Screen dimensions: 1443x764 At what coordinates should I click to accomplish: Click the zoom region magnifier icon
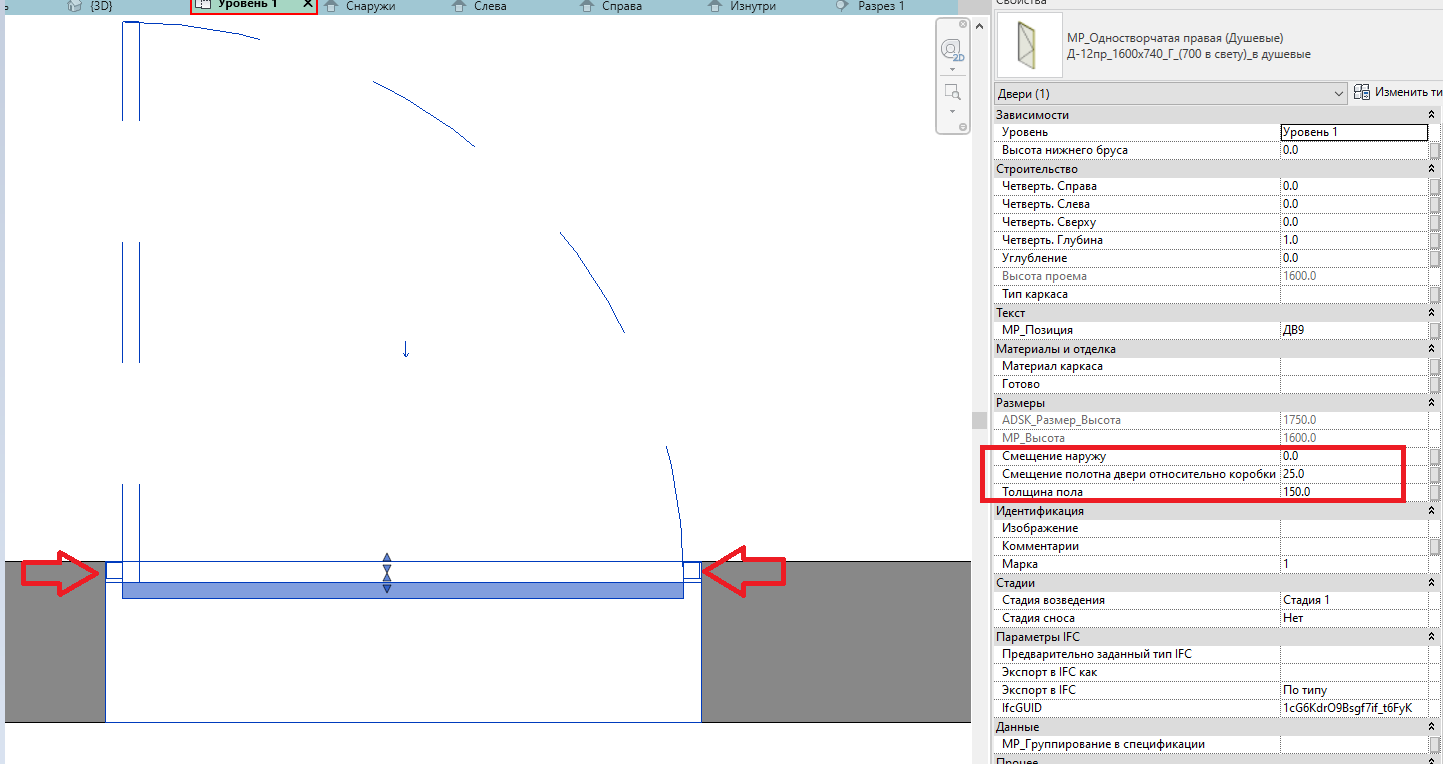(x=952, y=92)
